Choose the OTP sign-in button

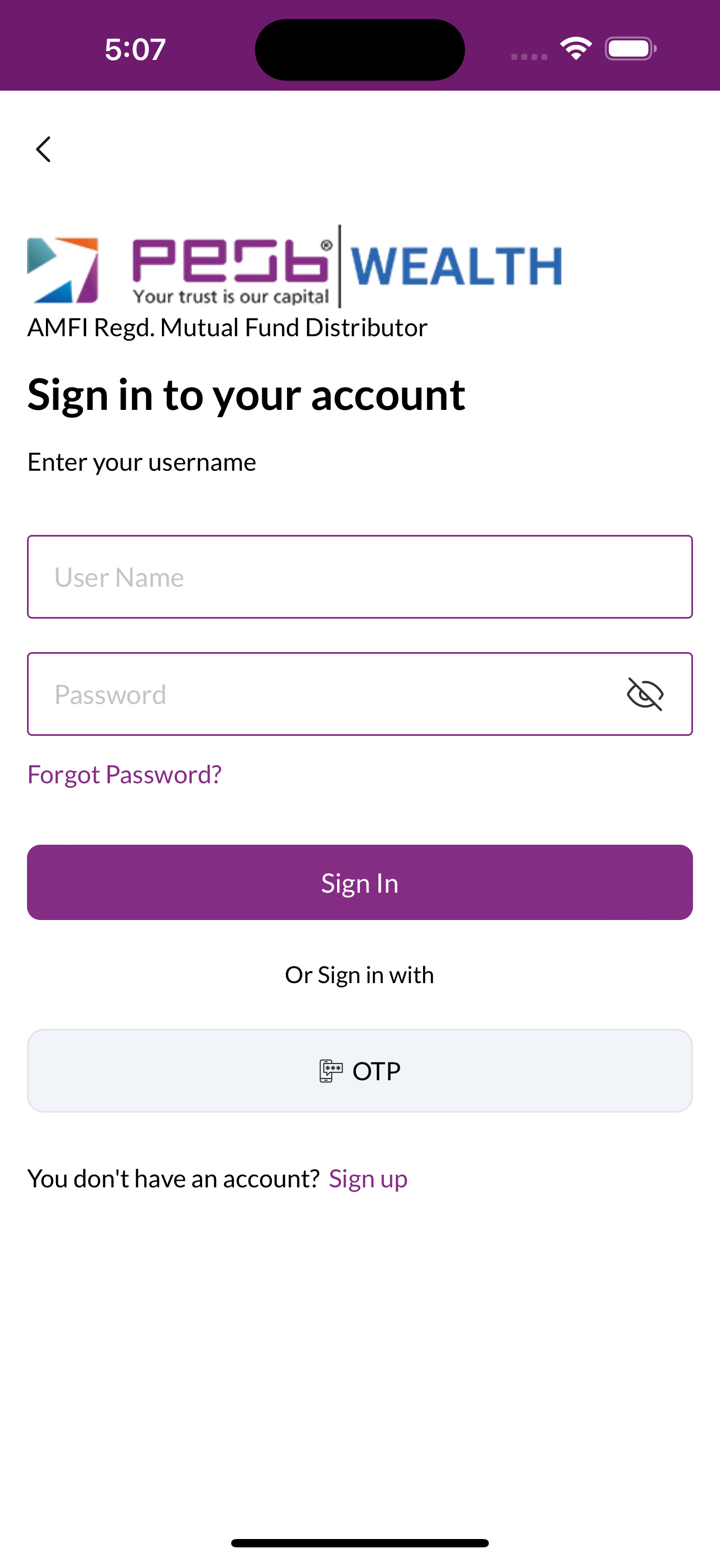coord(360,1071)
